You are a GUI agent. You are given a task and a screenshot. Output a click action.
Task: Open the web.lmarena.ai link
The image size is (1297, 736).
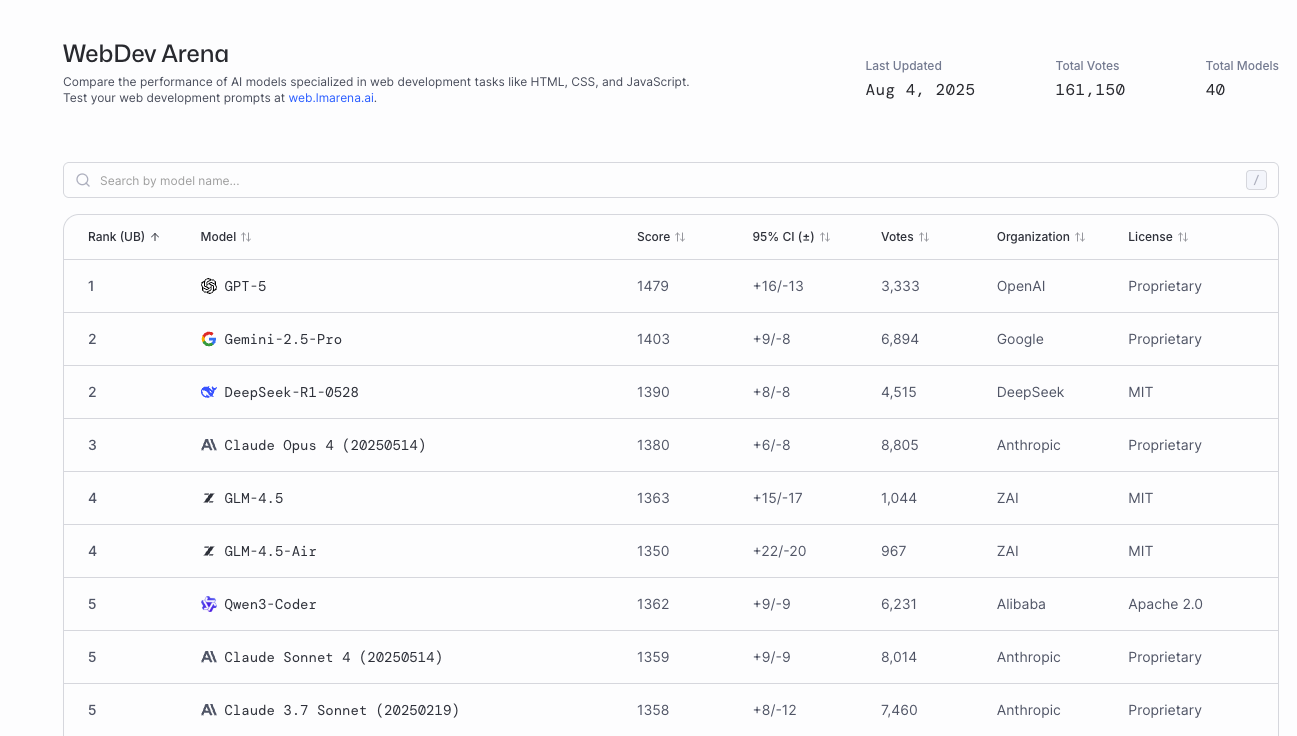point(332,98)
